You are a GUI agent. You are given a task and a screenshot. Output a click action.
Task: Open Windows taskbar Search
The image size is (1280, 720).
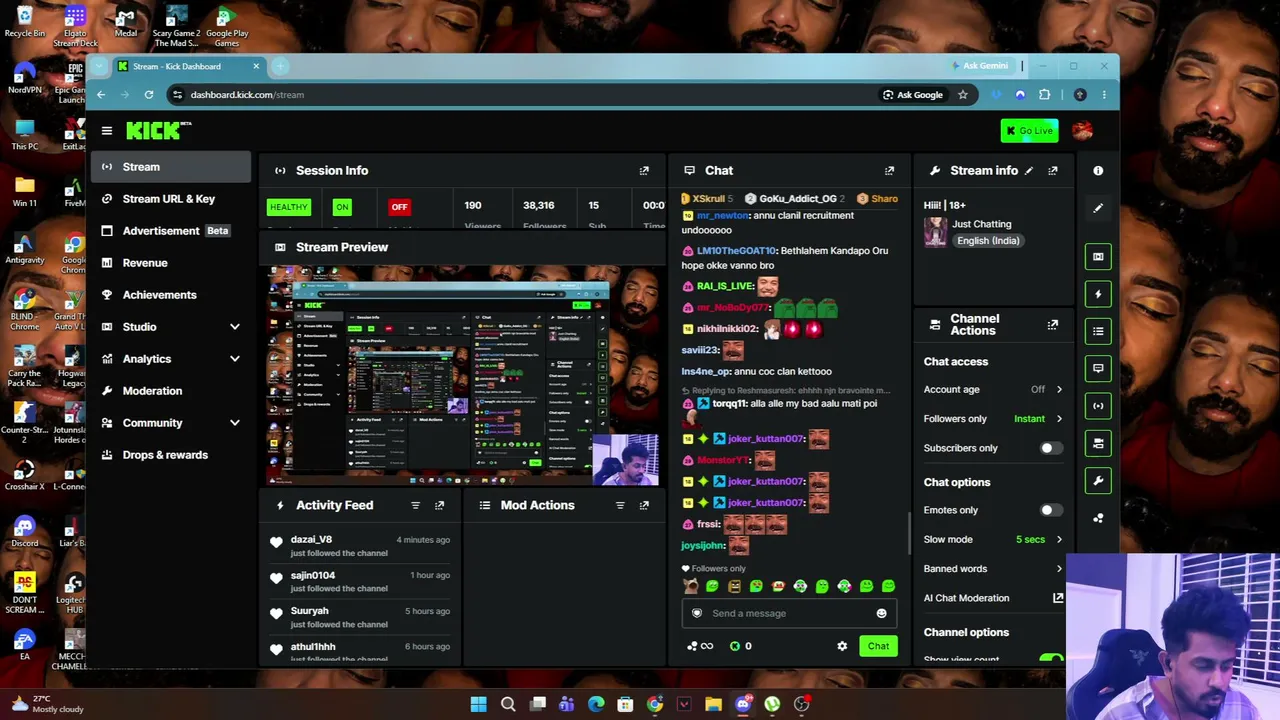pos(508,704)
